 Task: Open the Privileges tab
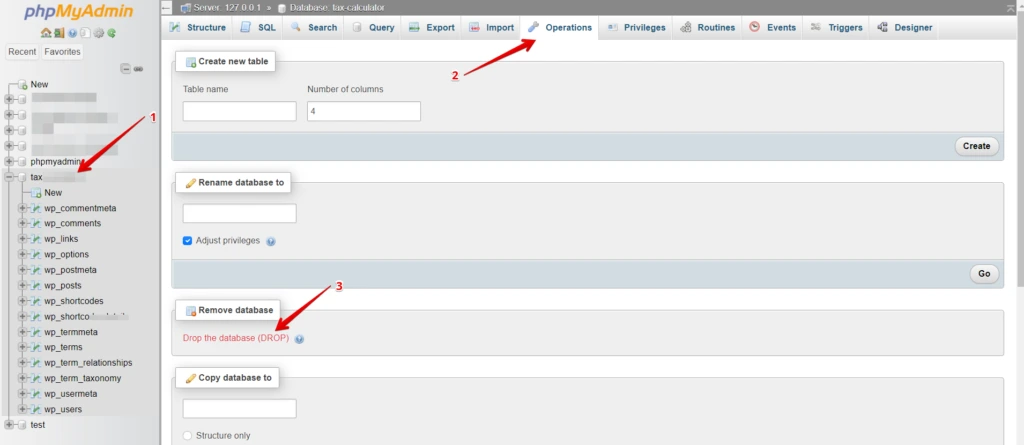(x=636, y=27)
